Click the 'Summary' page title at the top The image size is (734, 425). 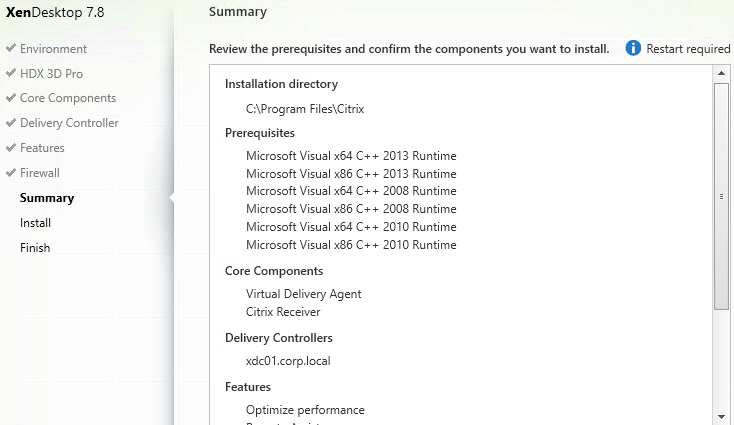coord(238,12)
